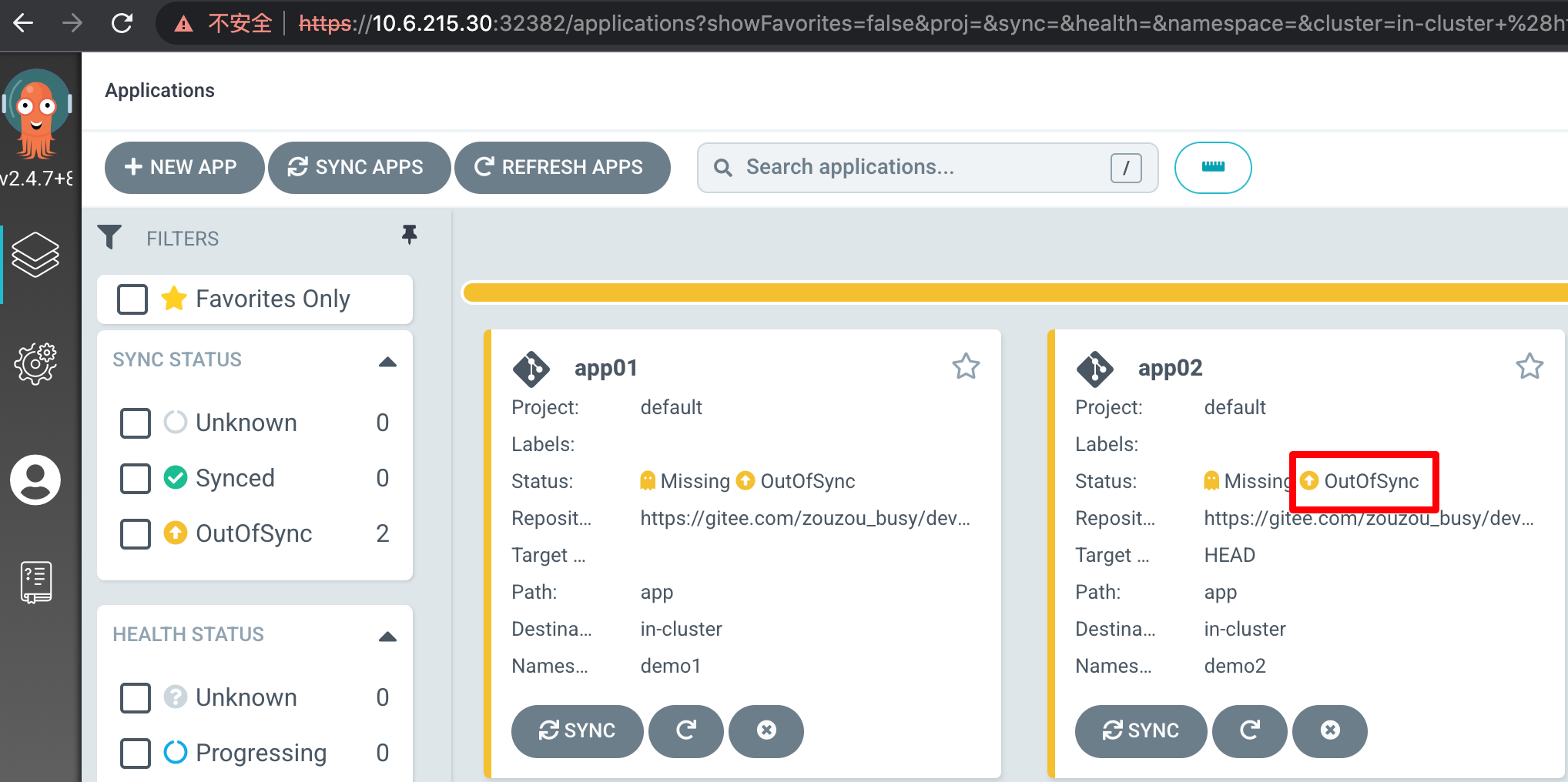Click app02 target revision HEAD
Viewport: 1568px width, 782px height.
[x=1230, y=555]
